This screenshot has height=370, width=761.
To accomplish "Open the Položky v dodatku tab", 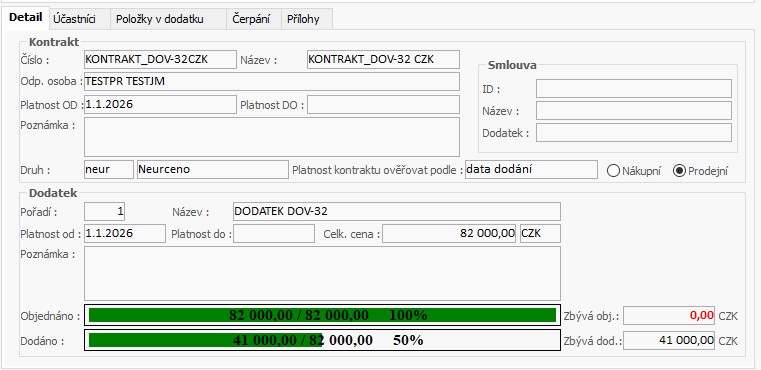I will (x=168, y=19).
